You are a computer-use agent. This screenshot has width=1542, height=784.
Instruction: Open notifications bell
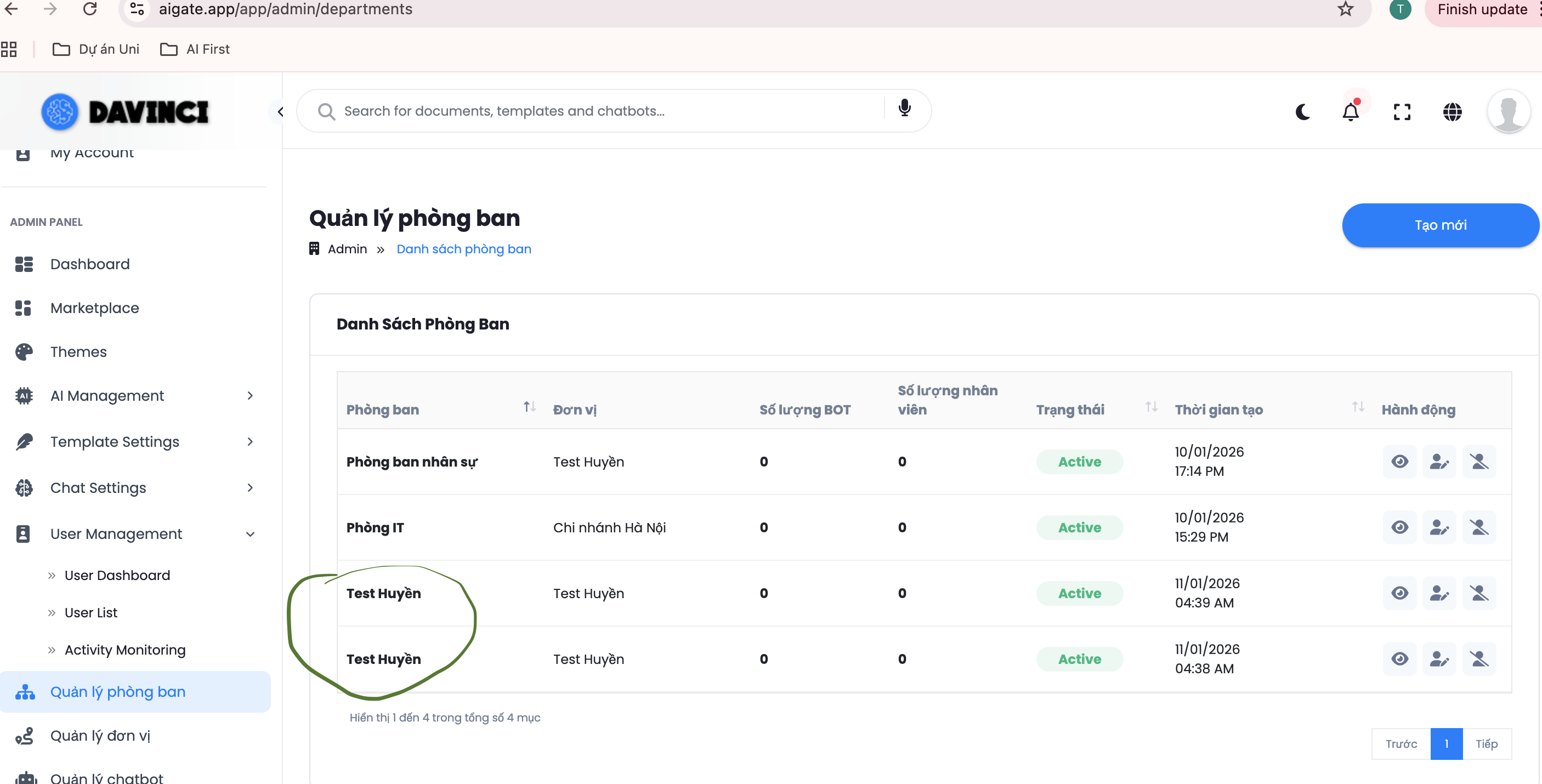pyautogui.click(x=1351, y=112)
